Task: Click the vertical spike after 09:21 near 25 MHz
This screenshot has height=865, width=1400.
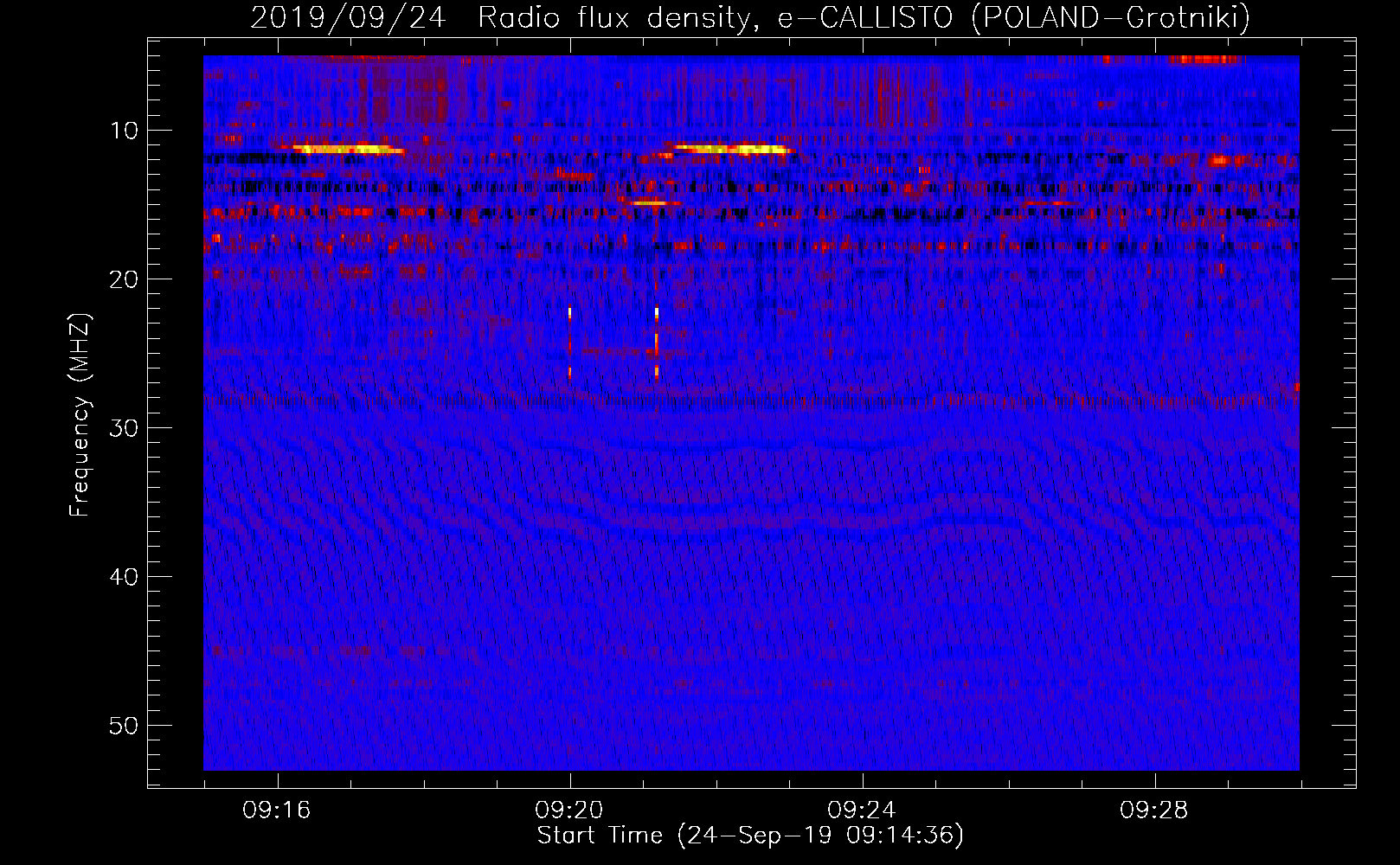Action: click(657, 343)
